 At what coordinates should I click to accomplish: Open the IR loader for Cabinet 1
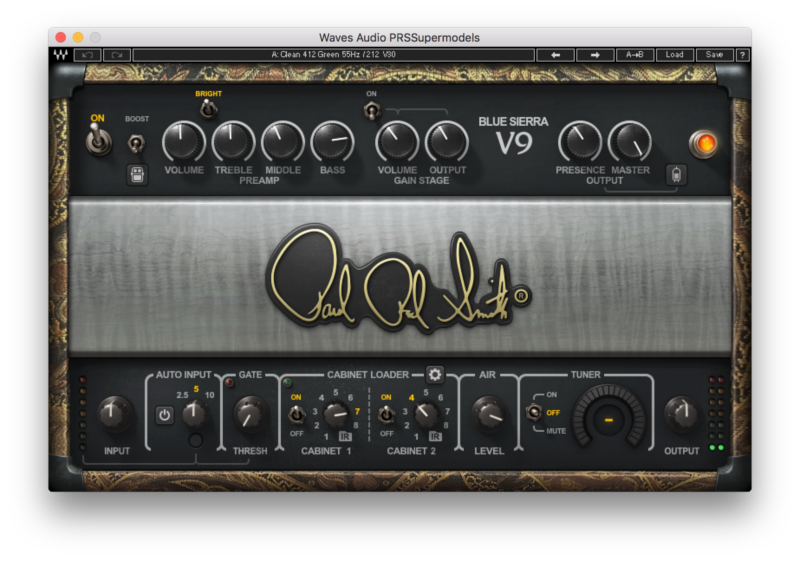(x=345, y=437)
